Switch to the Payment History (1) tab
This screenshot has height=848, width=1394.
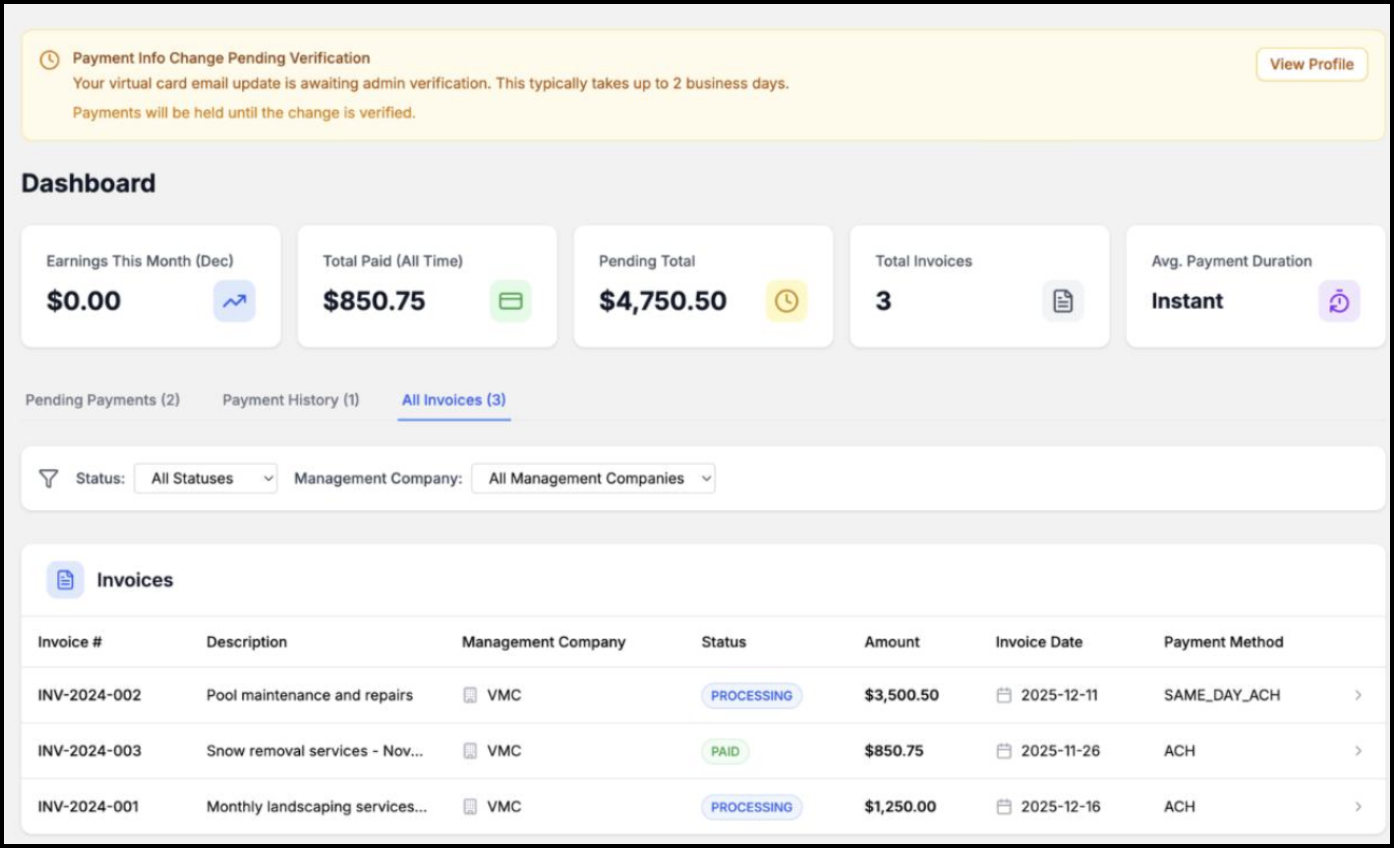click(x=291, y=400)
